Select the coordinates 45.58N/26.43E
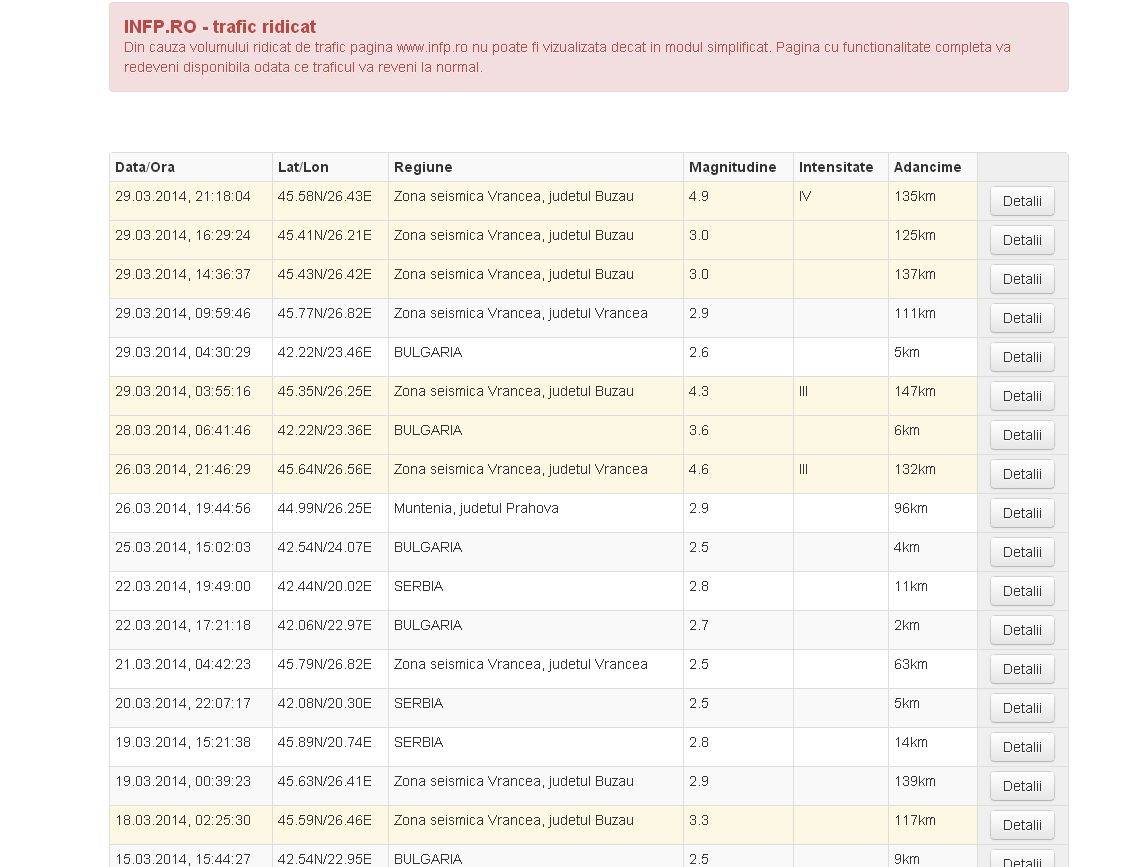The image size is (1124, 867). point(325,196)
